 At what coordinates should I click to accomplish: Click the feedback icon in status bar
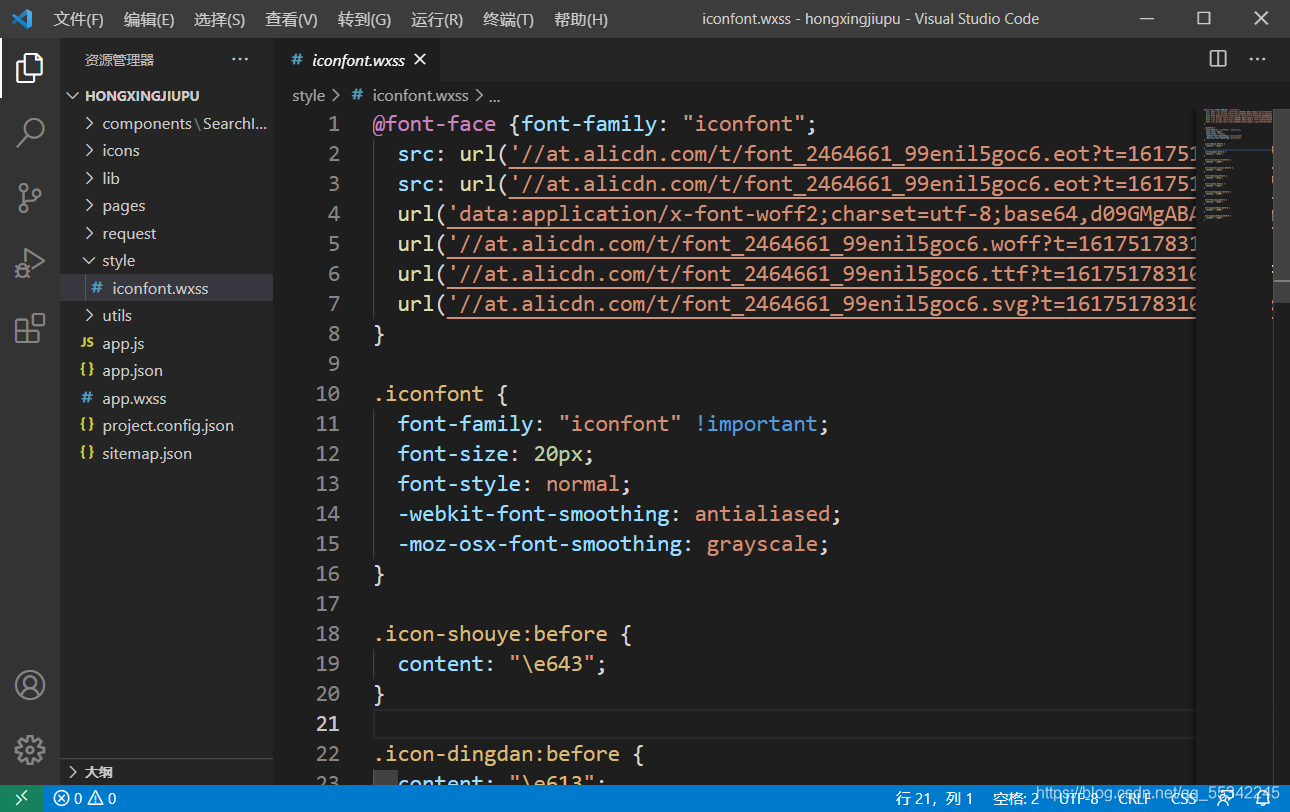click(x=1223, y=798)
